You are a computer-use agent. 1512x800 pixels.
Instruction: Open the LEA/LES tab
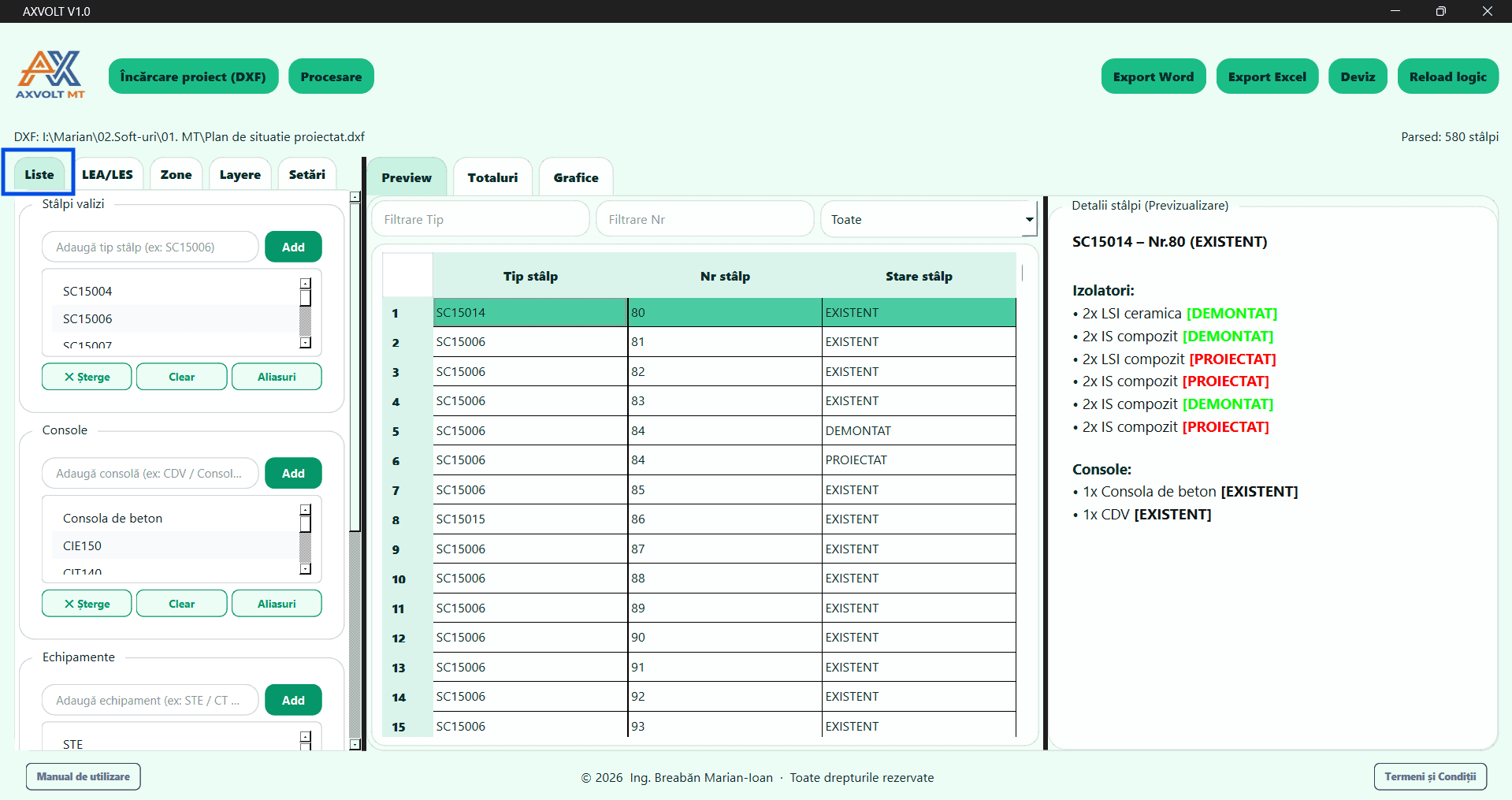(107, 174)
